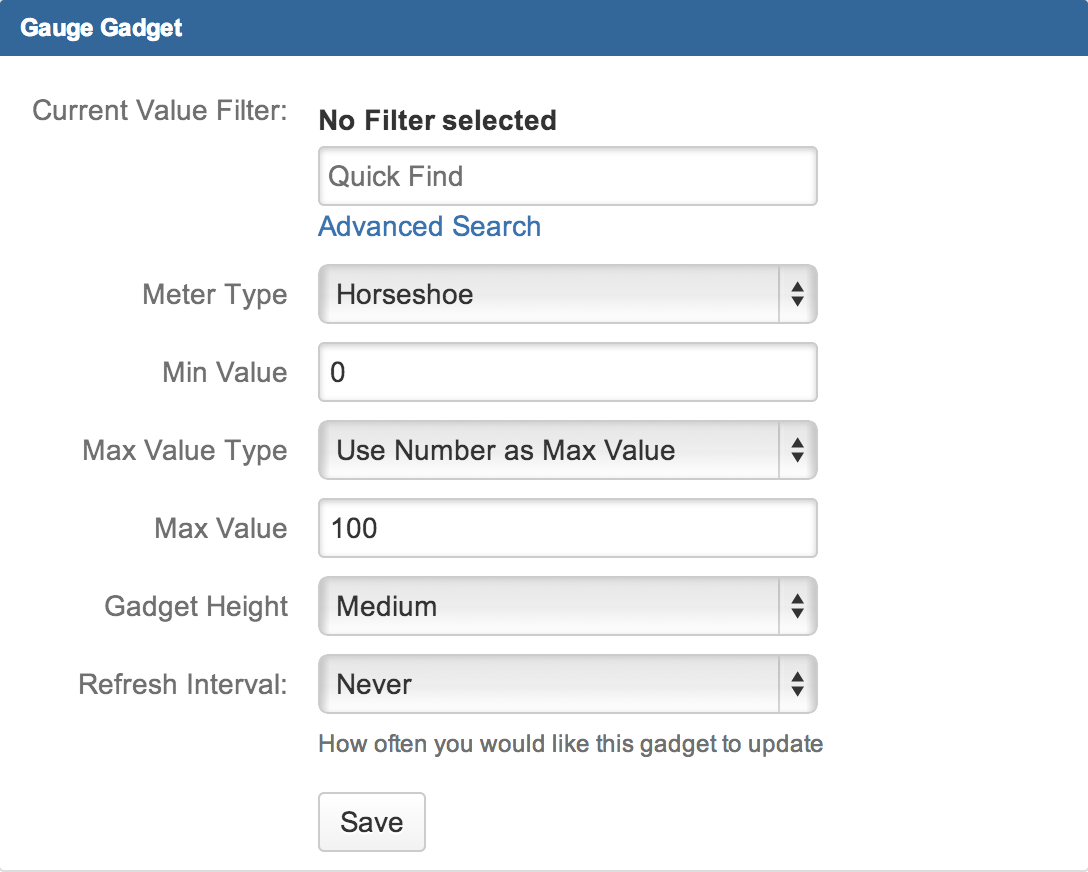This screenshot has height=872, width=1088.
Task: Click the arrows icon on Max Value Type
Action: [x=797, y=451]
